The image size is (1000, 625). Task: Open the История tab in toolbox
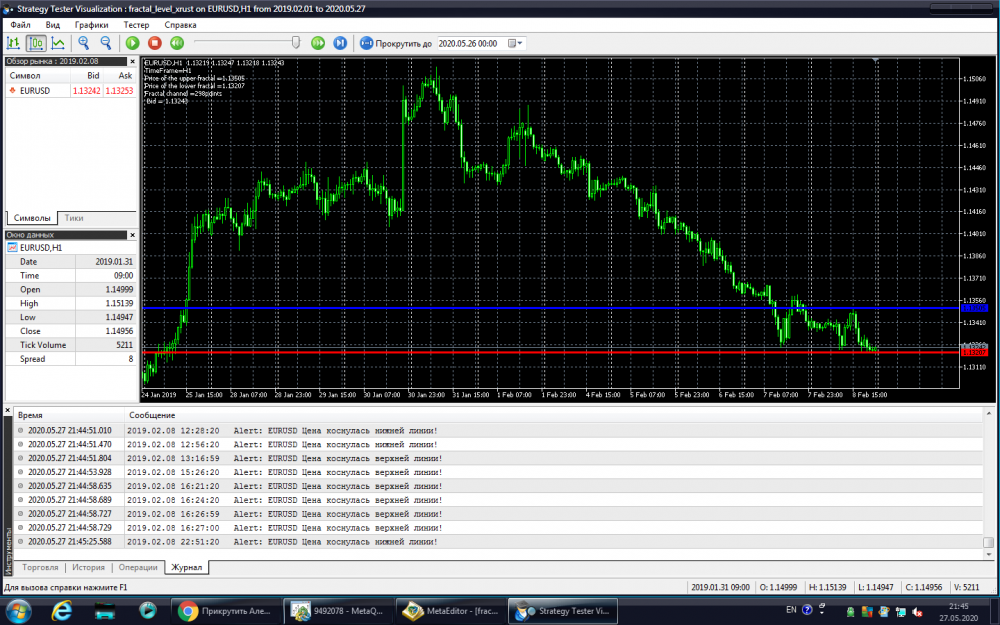88,567
